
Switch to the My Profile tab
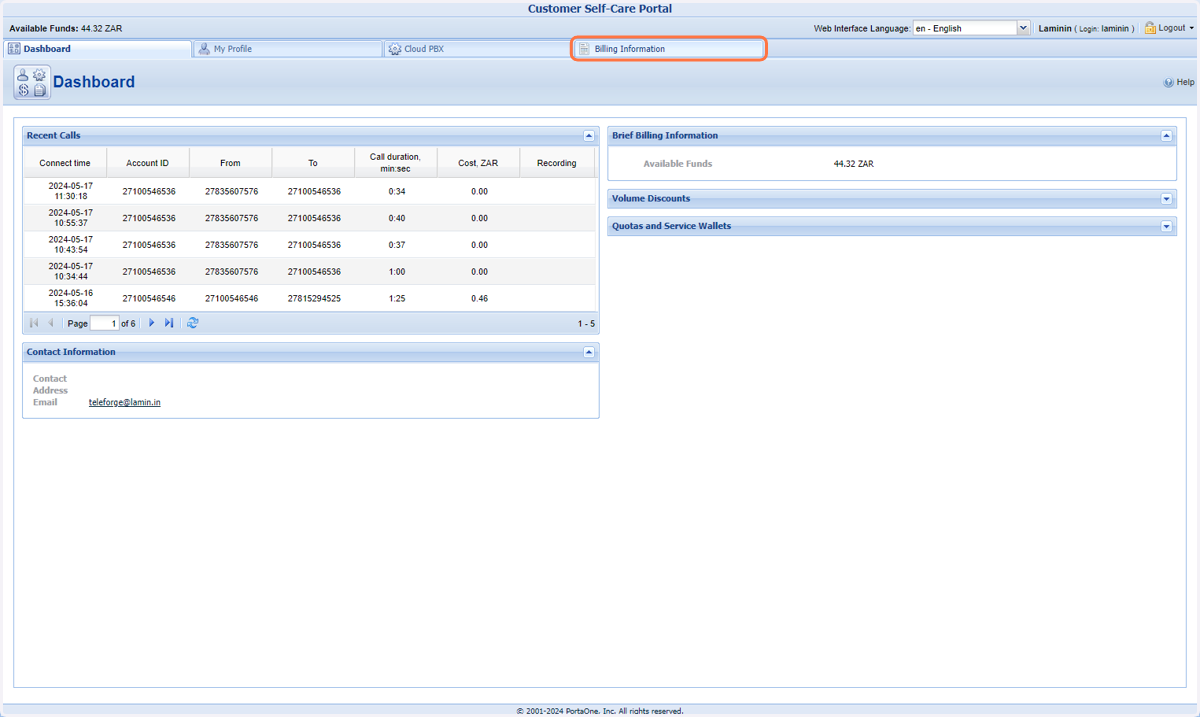pos(287,49)
